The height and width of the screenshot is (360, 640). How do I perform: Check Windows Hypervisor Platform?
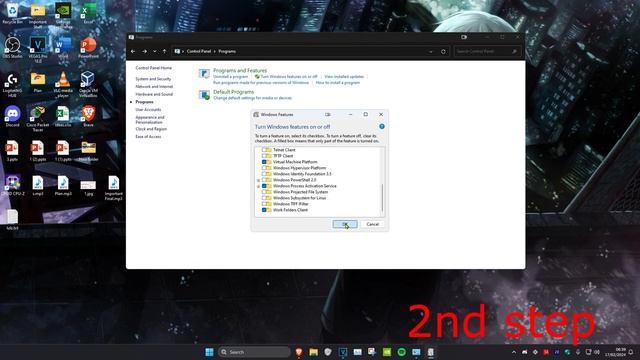(264, 168)
